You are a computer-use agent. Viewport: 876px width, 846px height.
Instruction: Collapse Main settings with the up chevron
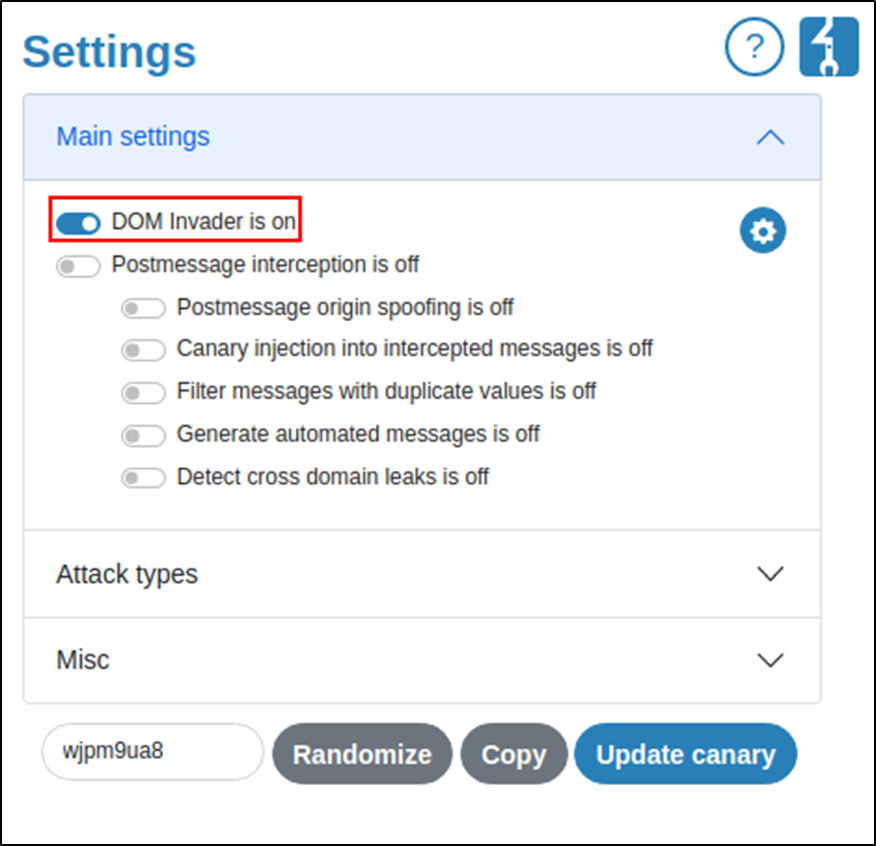[770, 138]
